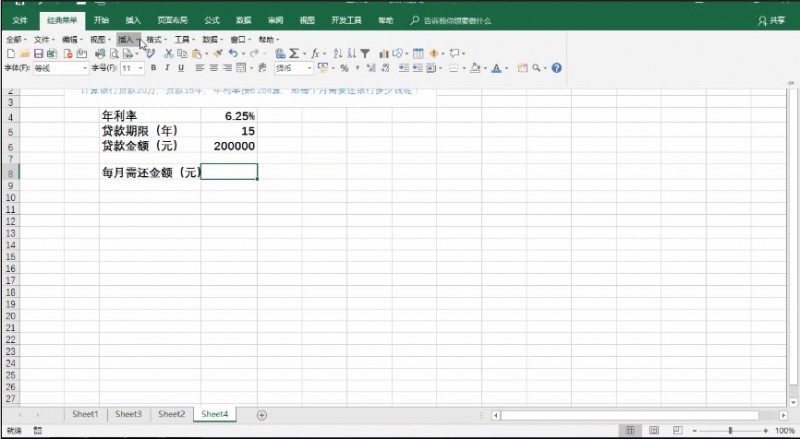
Task: Select the cell containing 200000
Action: pyautogui.click(x=229, y=146)
